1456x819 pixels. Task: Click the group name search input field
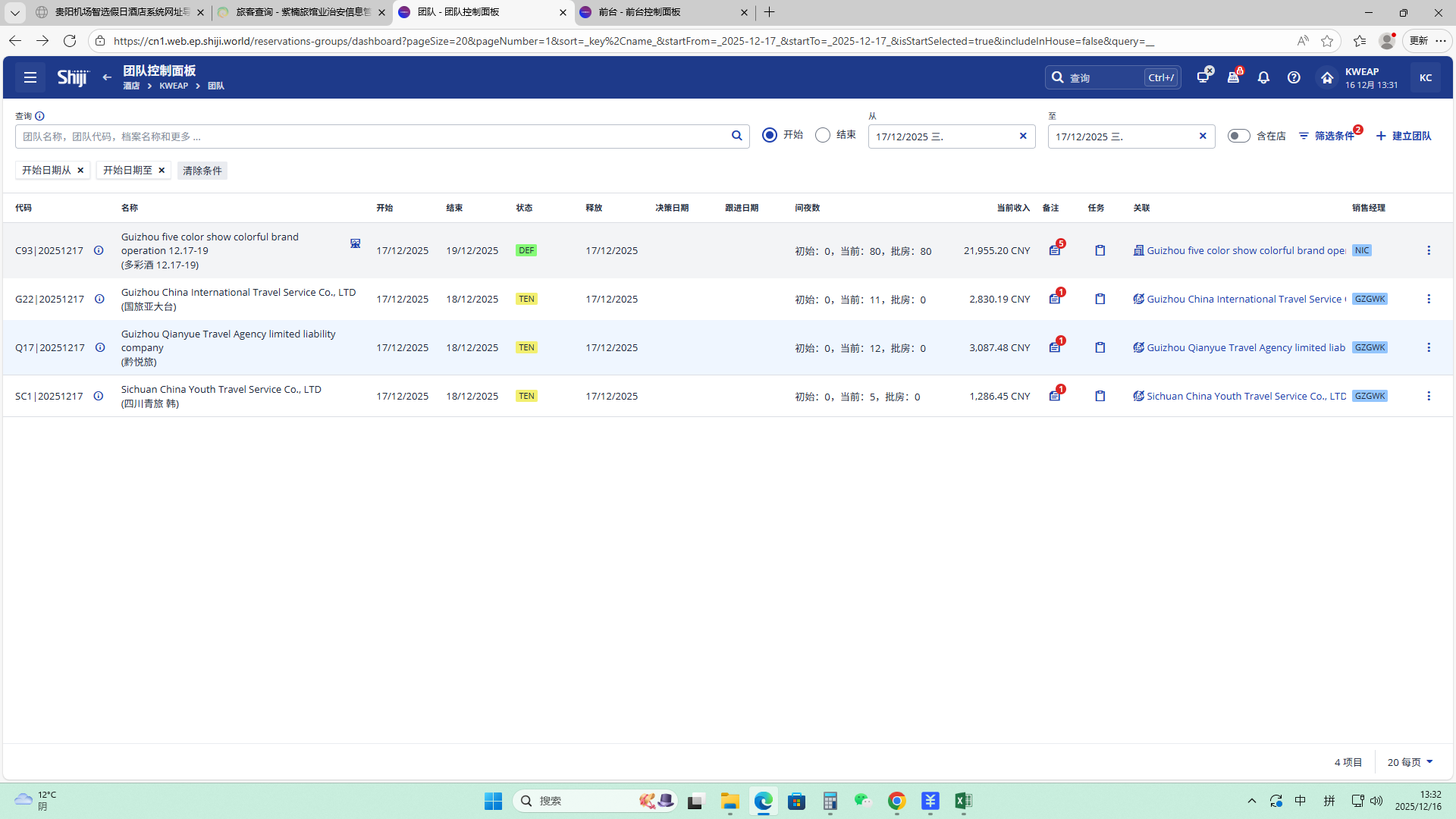tap(372, 136)
